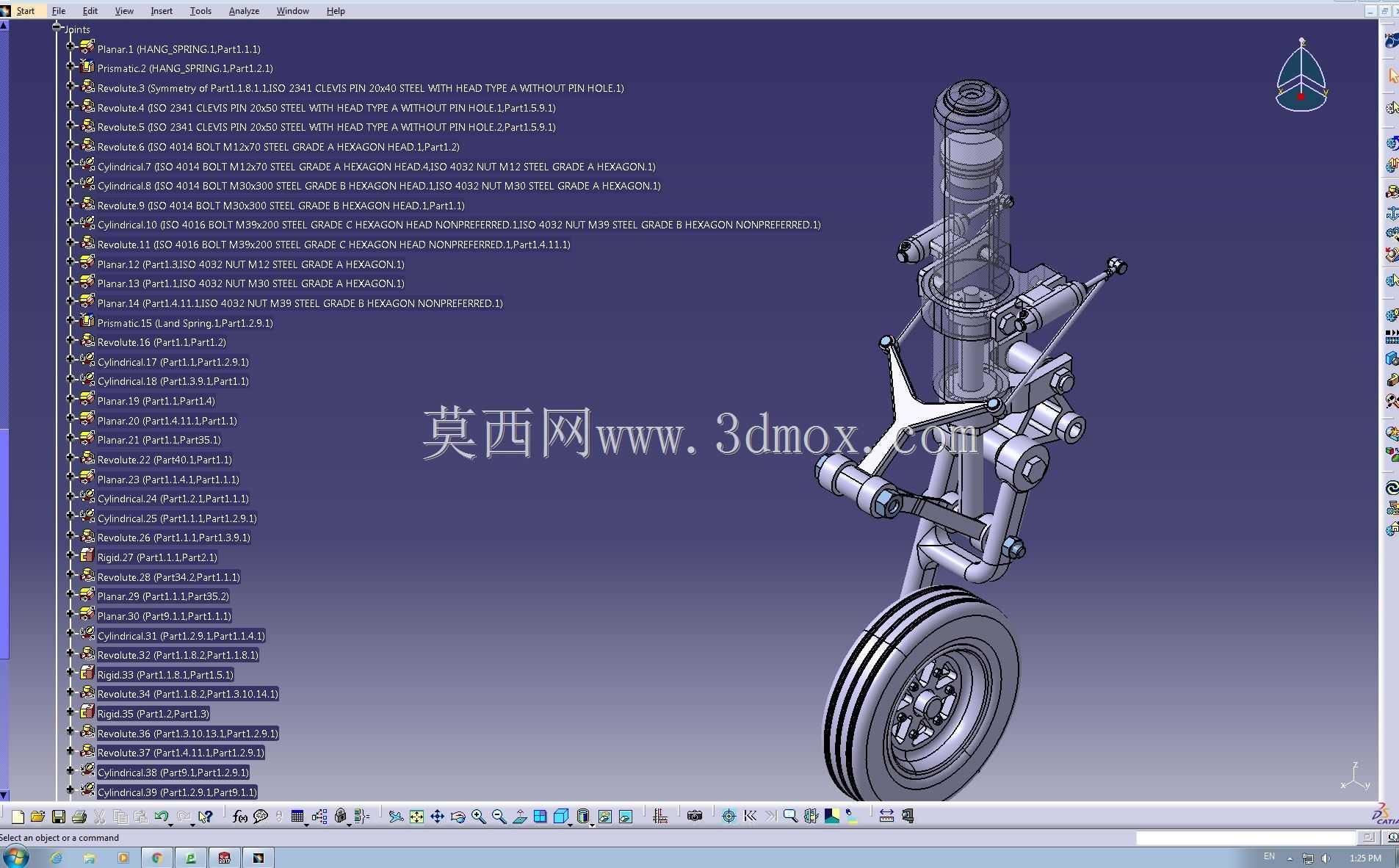1399x868 pixels.
Task: Activate Fly mode from the view toolbar
Action: pyautogui.click(x=396, y=816)
